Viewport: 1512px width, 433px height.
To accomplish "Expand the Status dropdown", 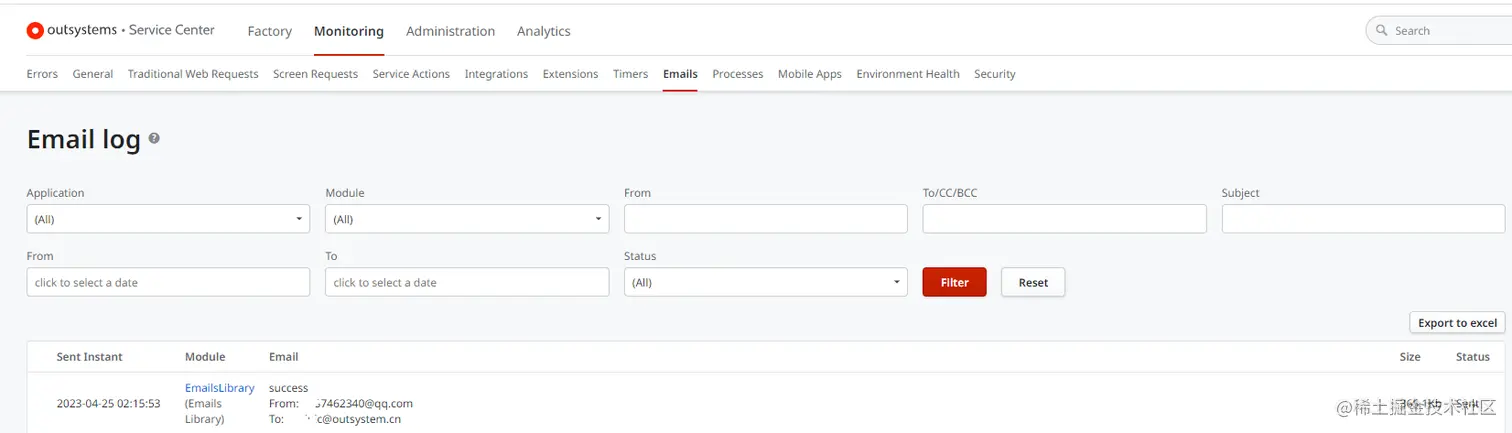I will click(765, 282).
